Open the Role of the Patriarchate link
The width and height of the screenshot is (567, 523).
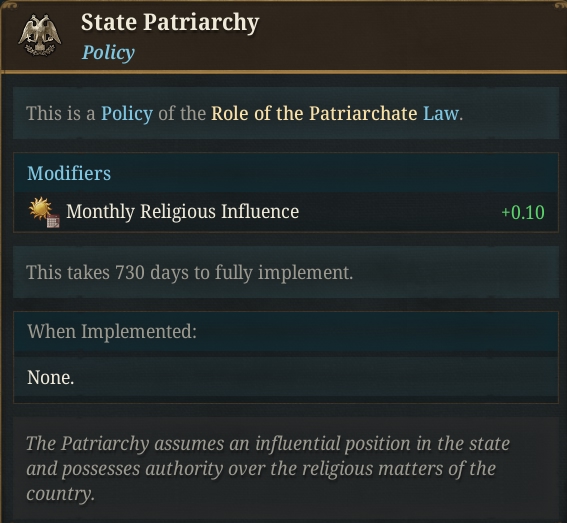[314, 114]
